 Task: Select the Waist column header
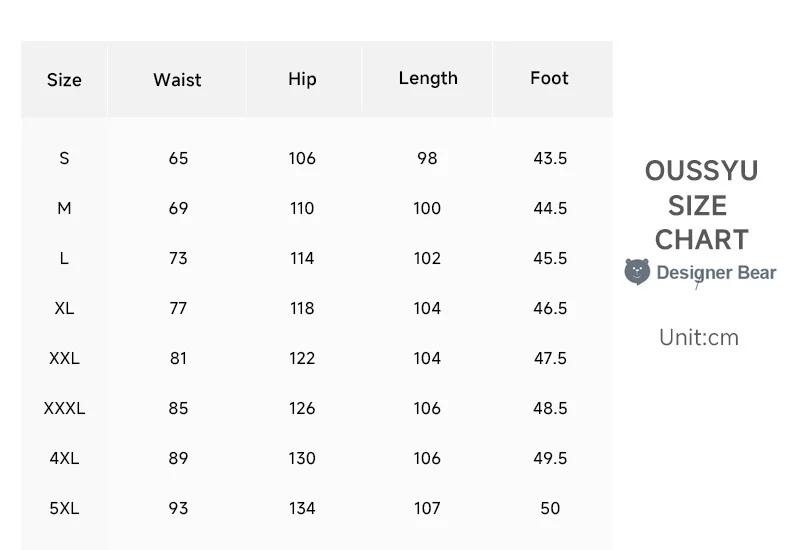pos(177,80)
